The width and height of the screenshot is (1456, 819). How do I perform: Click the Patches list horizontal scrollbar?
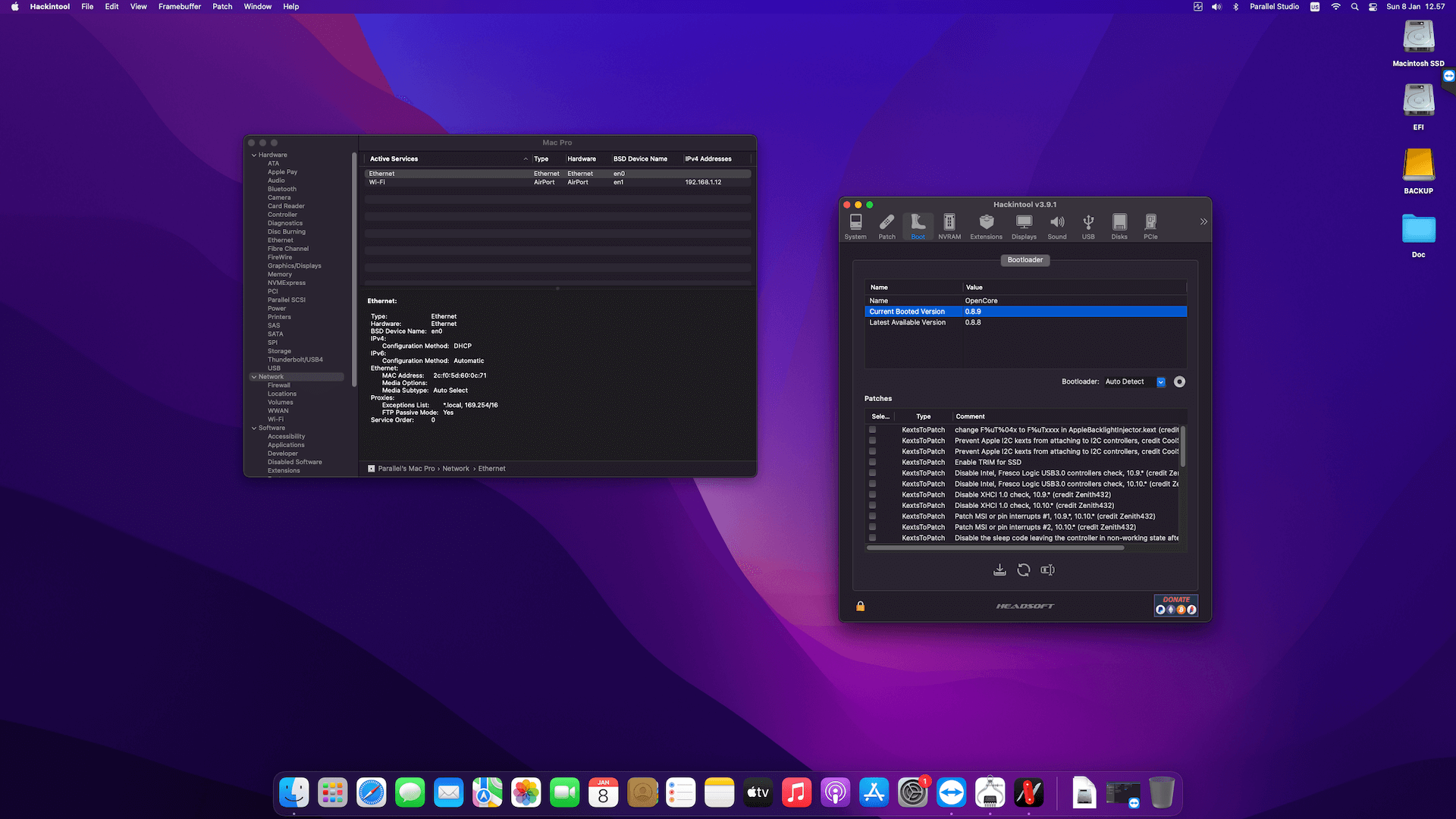pos(995,548)
